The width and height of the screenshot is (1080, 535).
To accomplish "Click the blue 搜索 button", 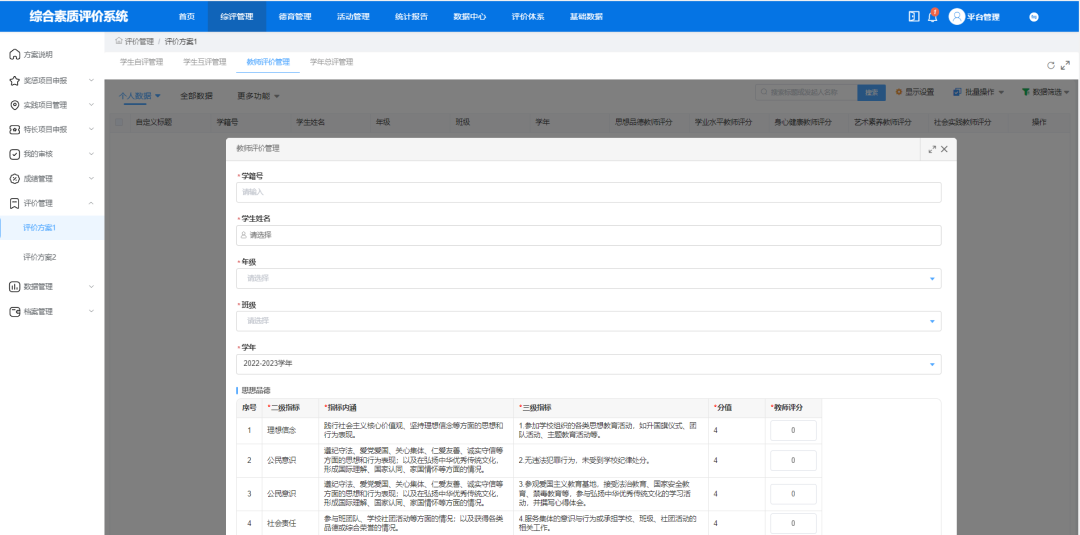I will click(x=871, y=92).
